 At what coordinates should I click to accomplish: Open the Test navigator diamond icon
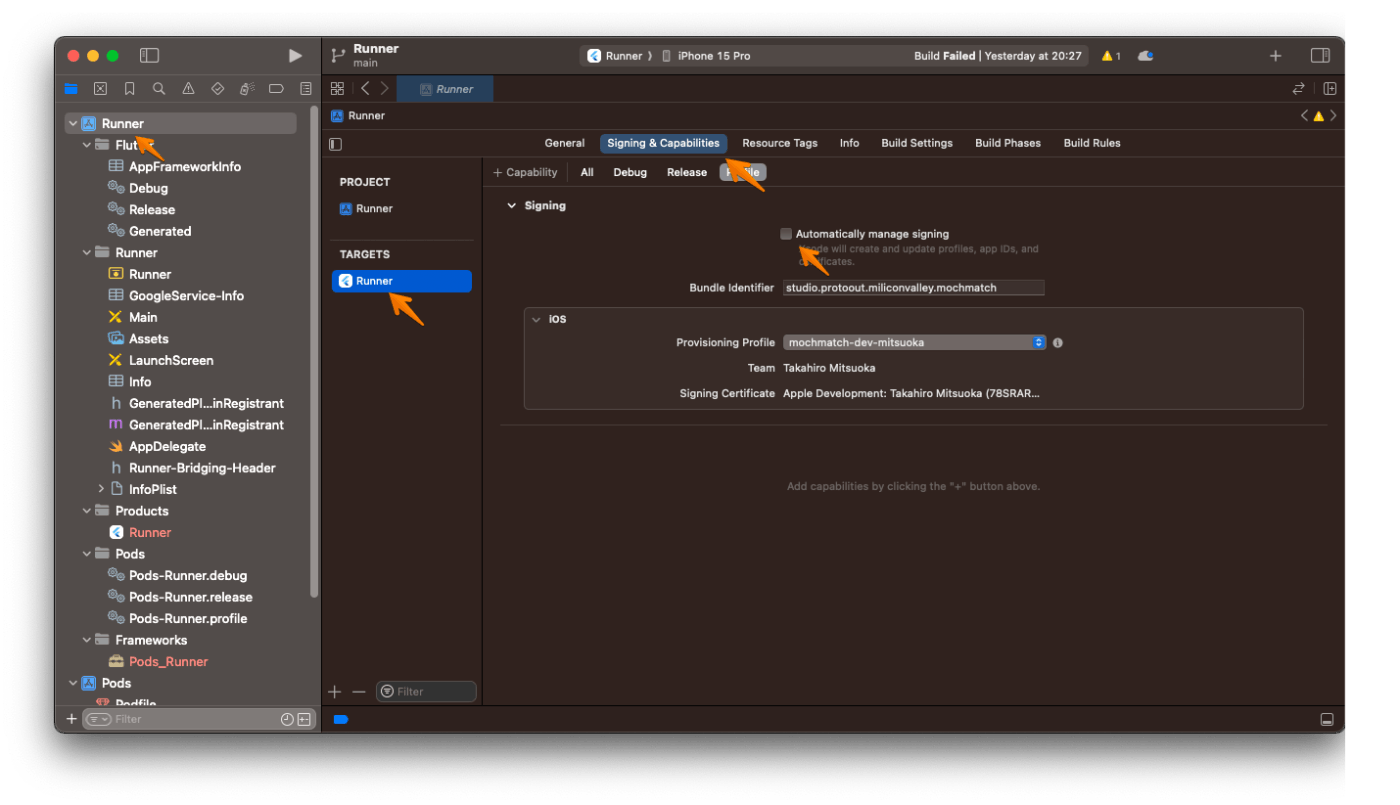click(x=217, y=89)
